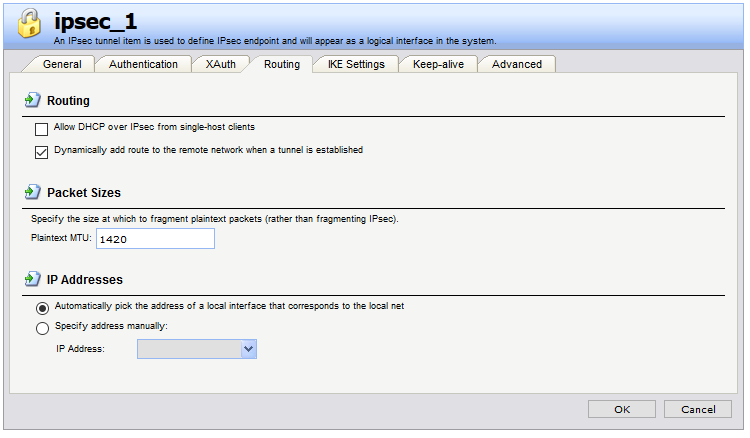This screenshot has width=750, height=438.
Task: Go to the XAuth tab
Action: tap(221, 64)
